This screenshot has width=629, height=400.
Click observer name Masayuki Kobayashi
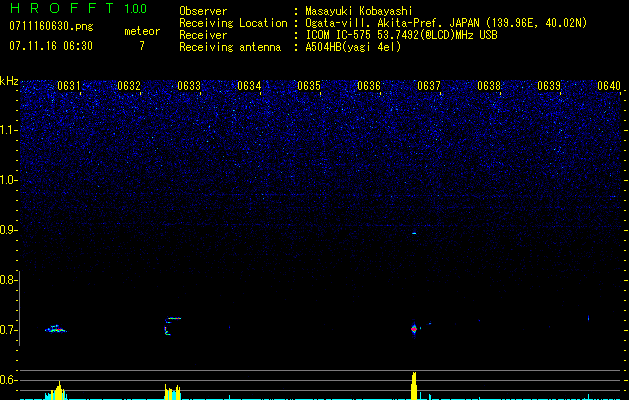[x=359, y=11]
